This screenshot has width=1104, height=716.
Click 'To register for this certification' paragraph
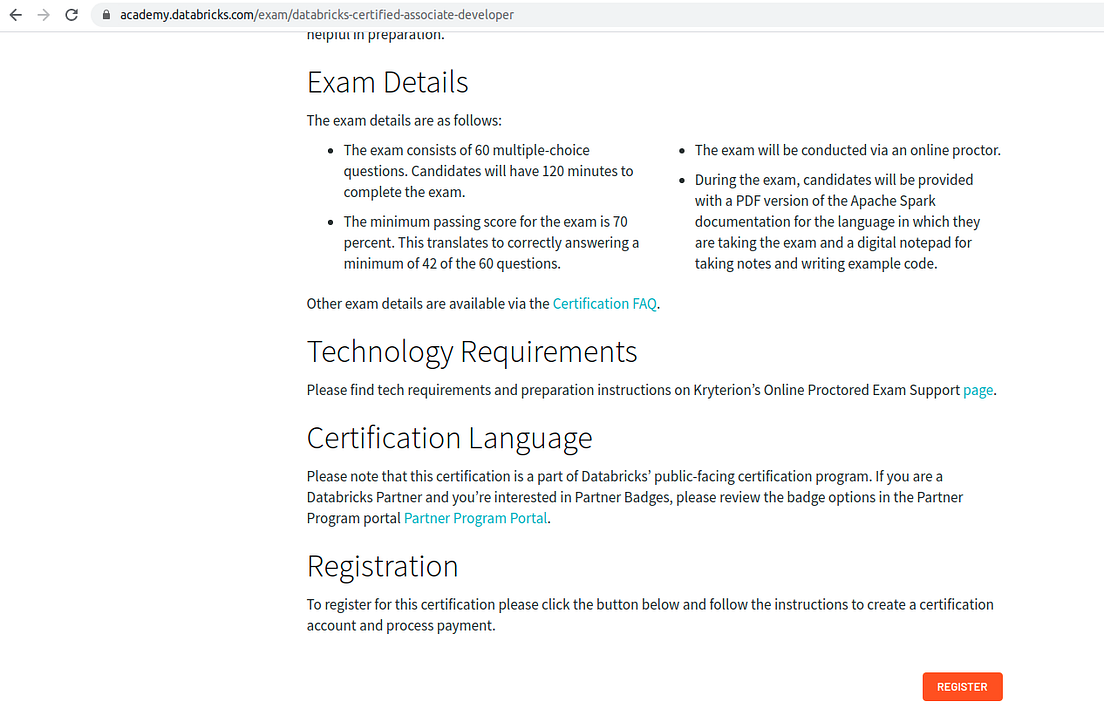650,615
